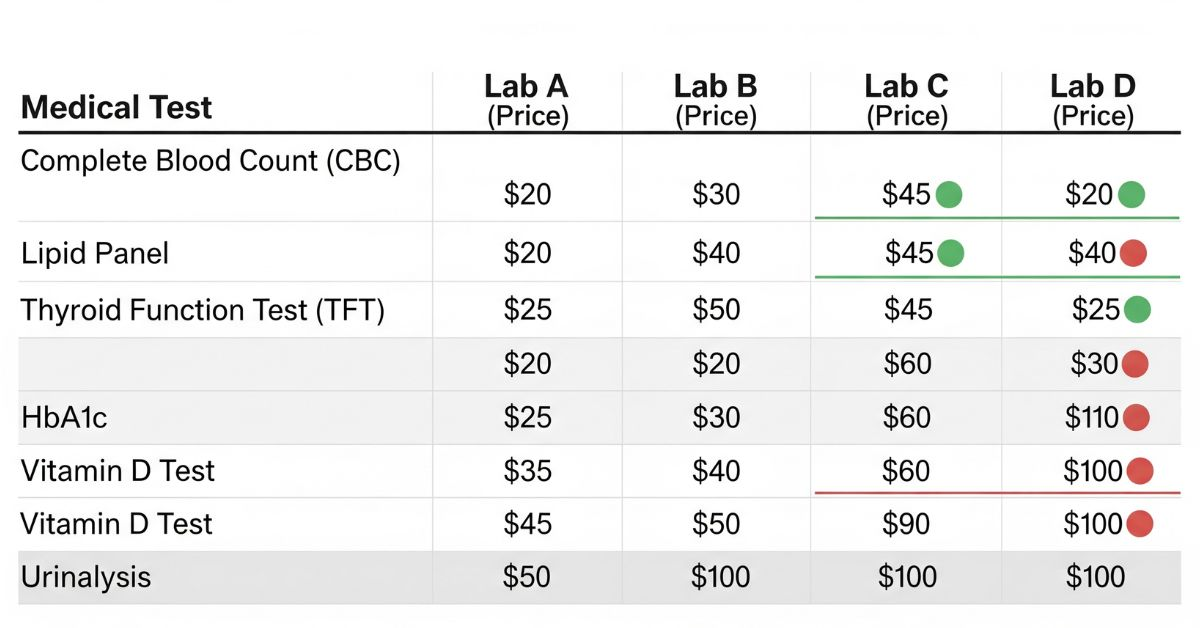Click green dot beside Lab D CBC price

coord(1131,194)
